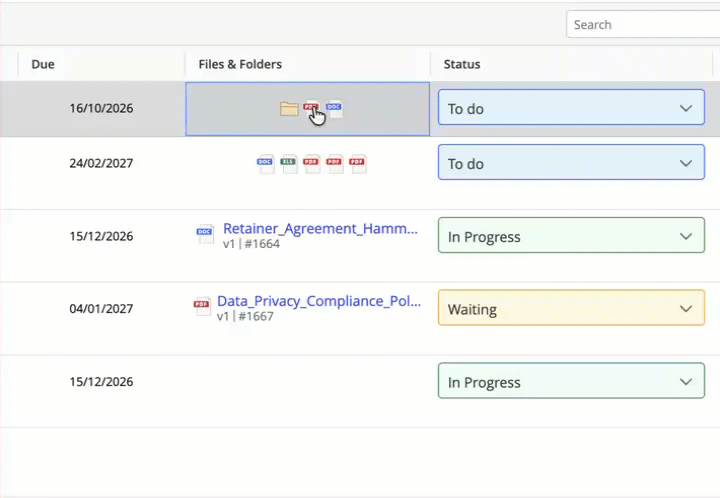The image size is (720, 498).
Task: Click the v1 | #1664 version text
Action: [251, 244]
